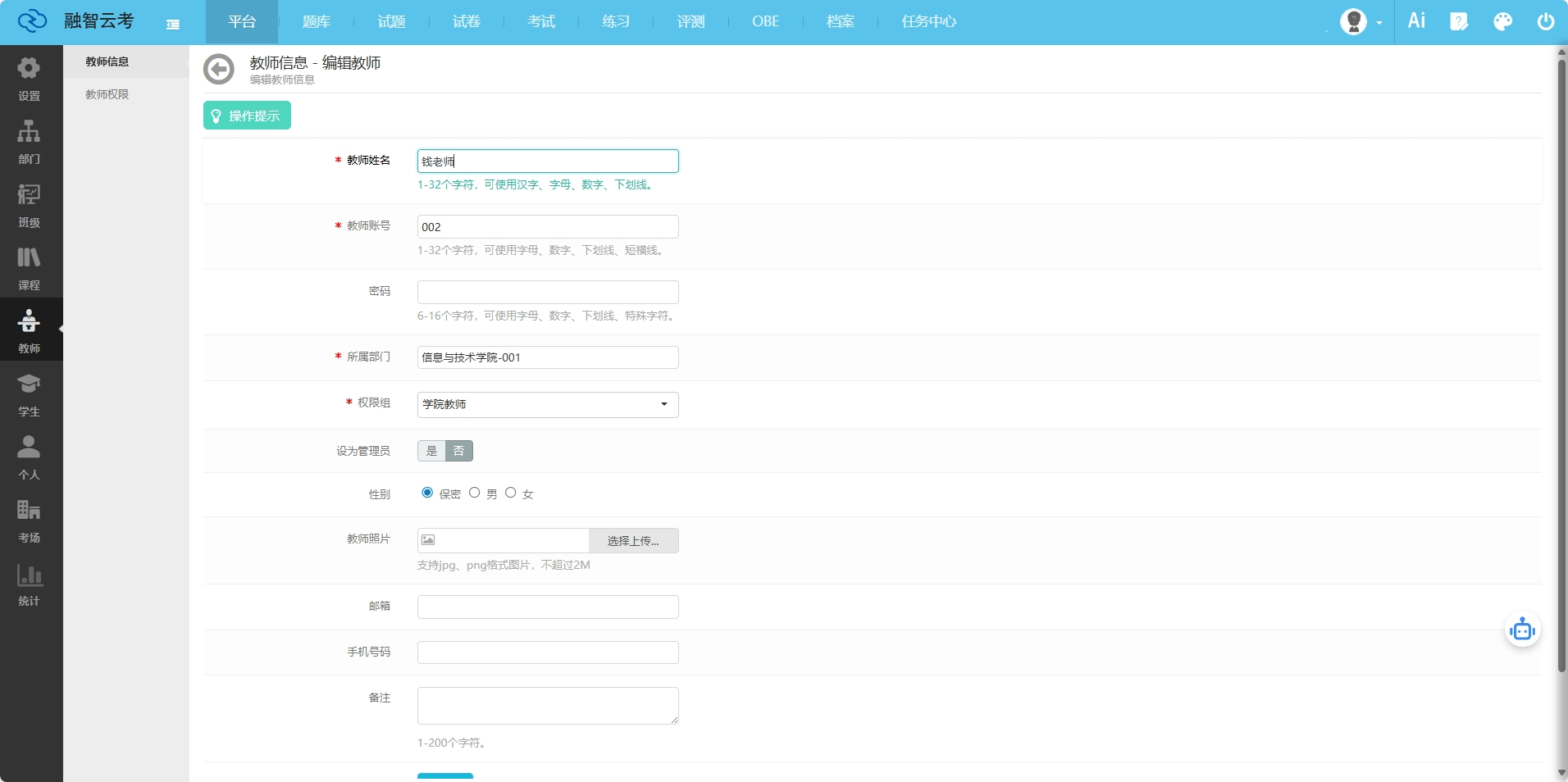Click the 操作提示 button
Screen dimensions: 1568x782
tap(247, 116)
